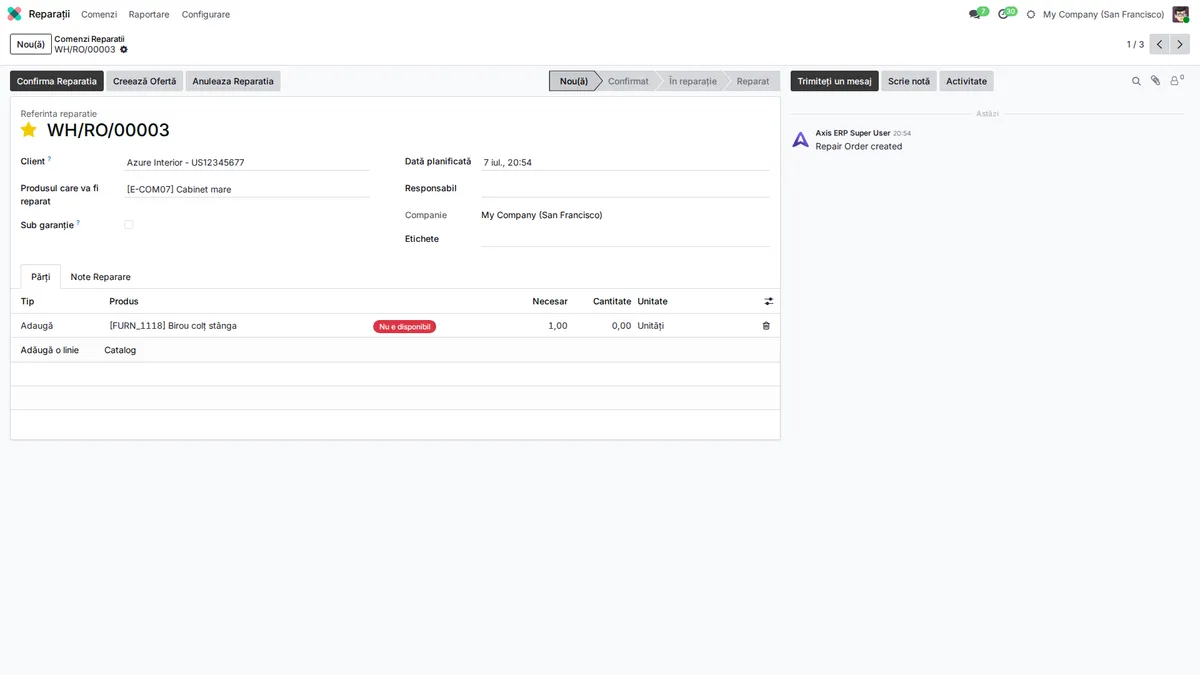The width and height of the screenshot is (1200, 675).
Task: Open the Client dropdown field
Action: pyautogui.click(x=247, y=162)
